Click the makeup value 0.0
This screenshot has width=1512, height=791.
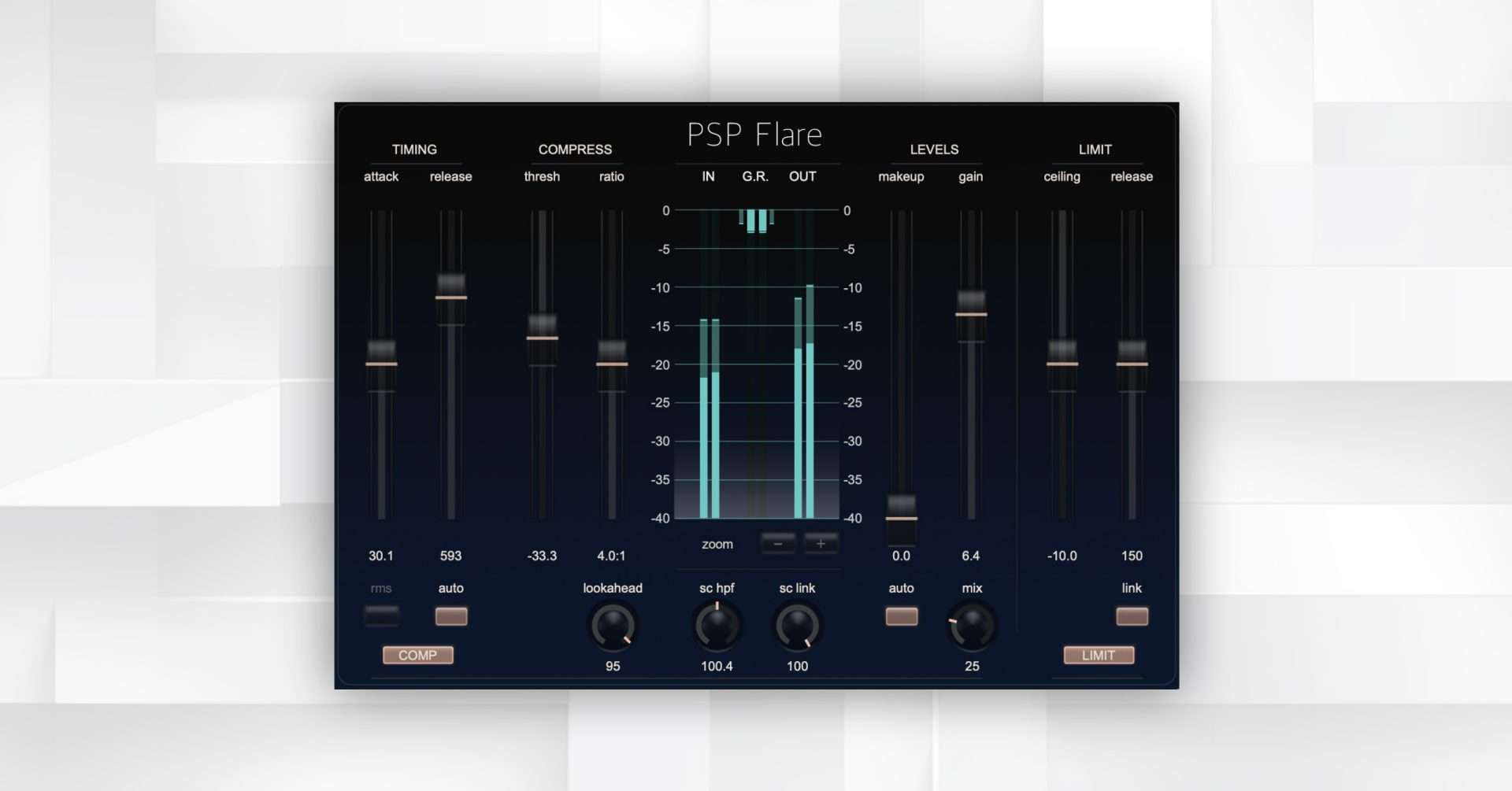click(x=902, y=556)
